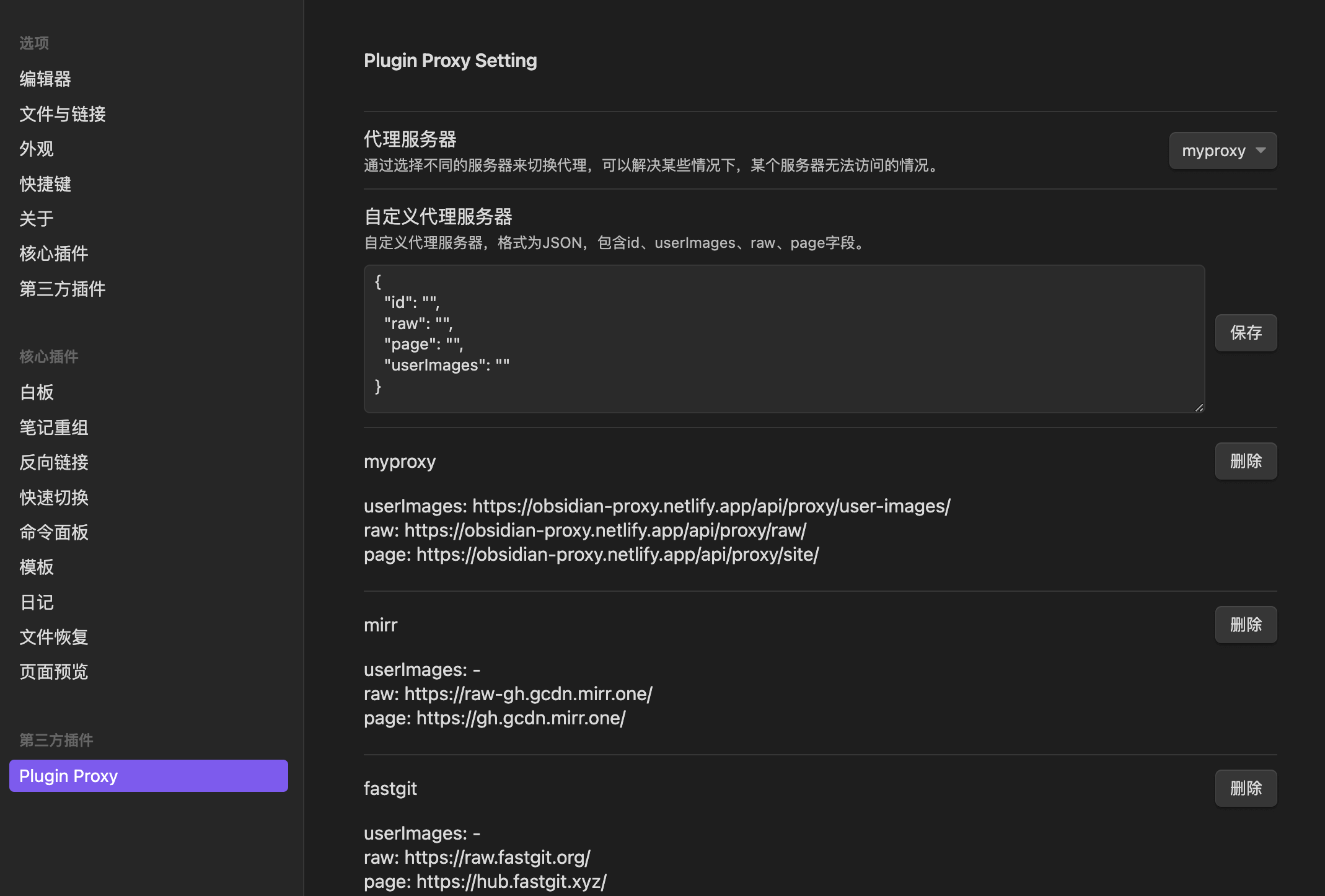Select the 日记 daily notes settings

click(x=36, y=602)
